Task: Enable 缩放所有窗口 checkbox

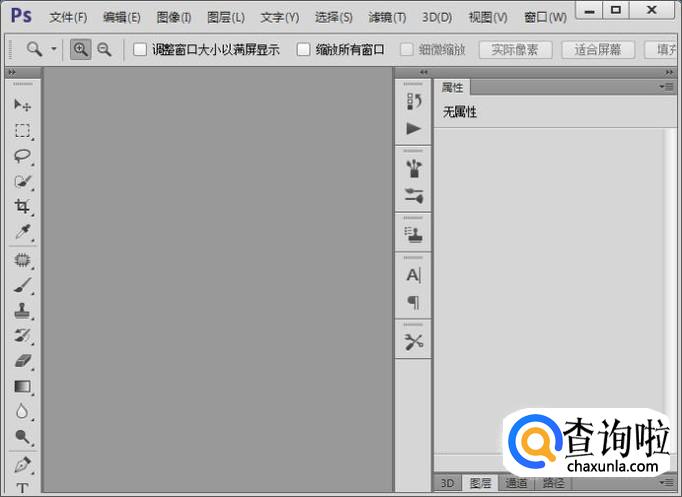Action: pyautogui.click(x=303, y=49)
